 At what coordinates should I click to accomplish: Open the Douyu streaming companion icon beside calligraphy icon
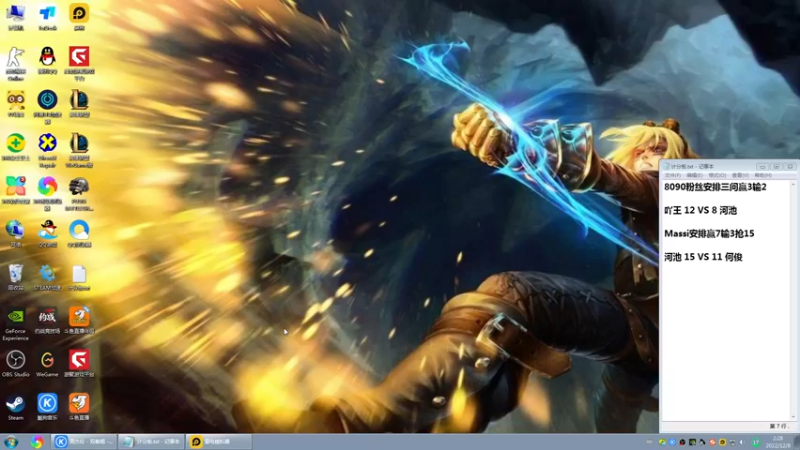coord(79,320)
